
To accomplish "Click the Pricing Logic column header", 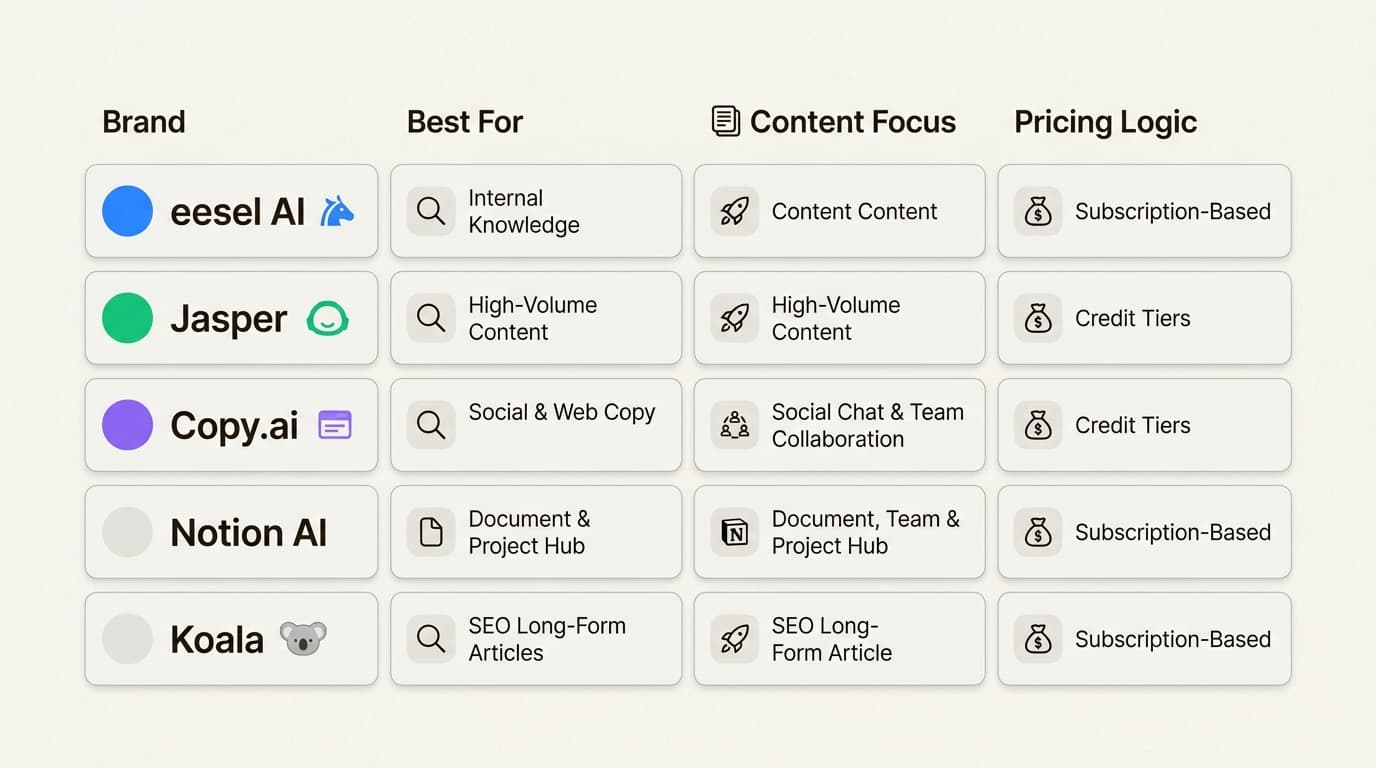I will click(1105, 122).
